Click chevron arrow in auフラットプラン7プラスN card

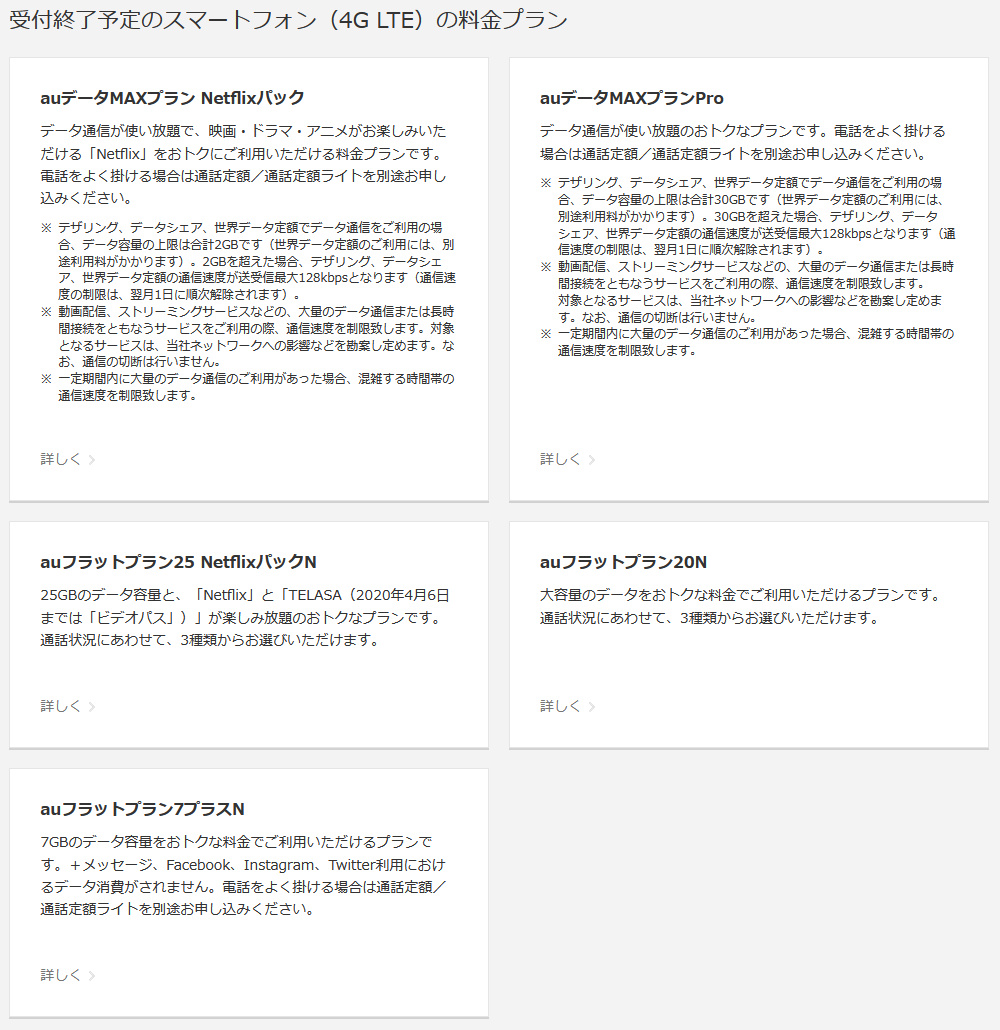92,976
